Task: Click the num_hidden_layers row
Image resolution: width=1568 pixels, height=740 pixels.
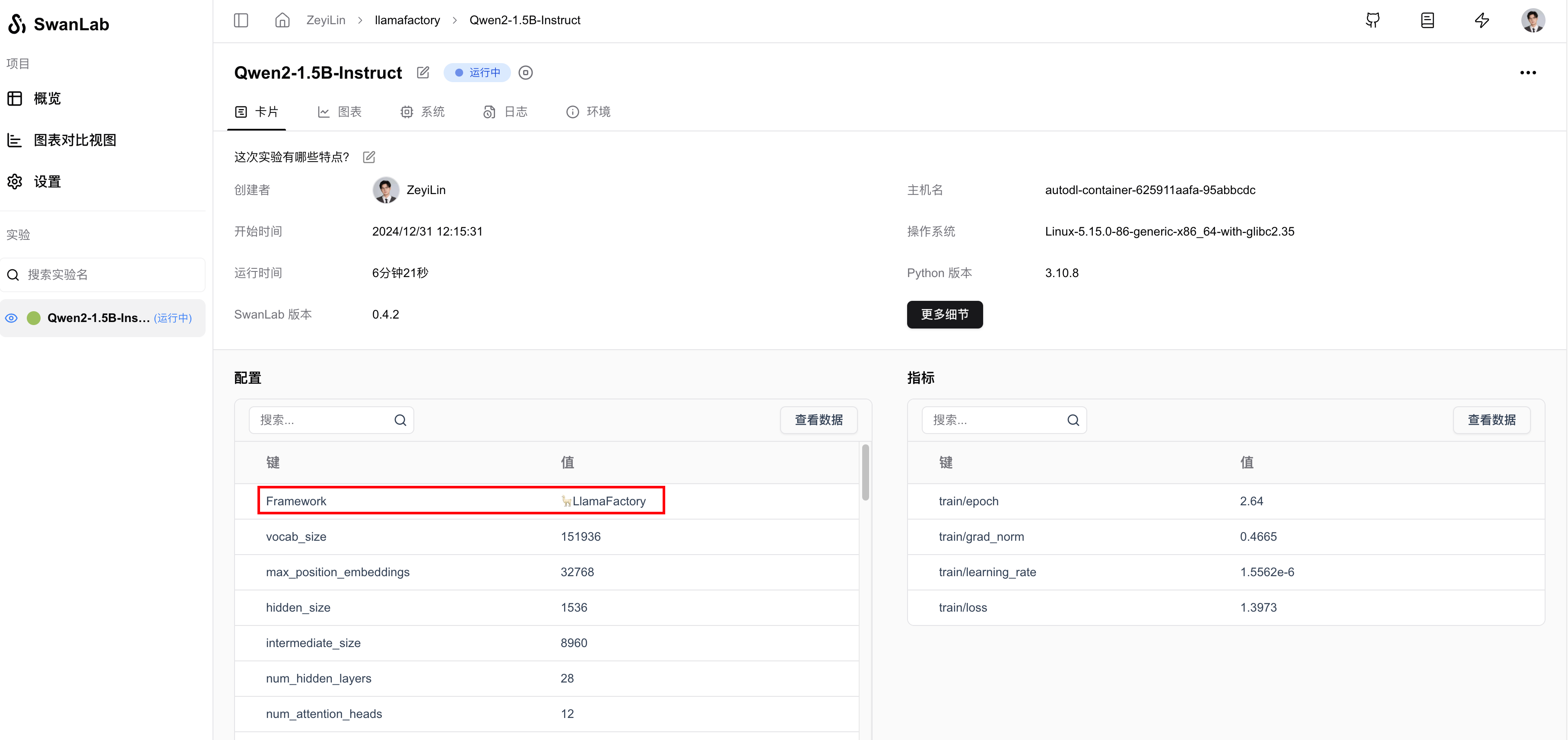Action: (x=546, y=679)
